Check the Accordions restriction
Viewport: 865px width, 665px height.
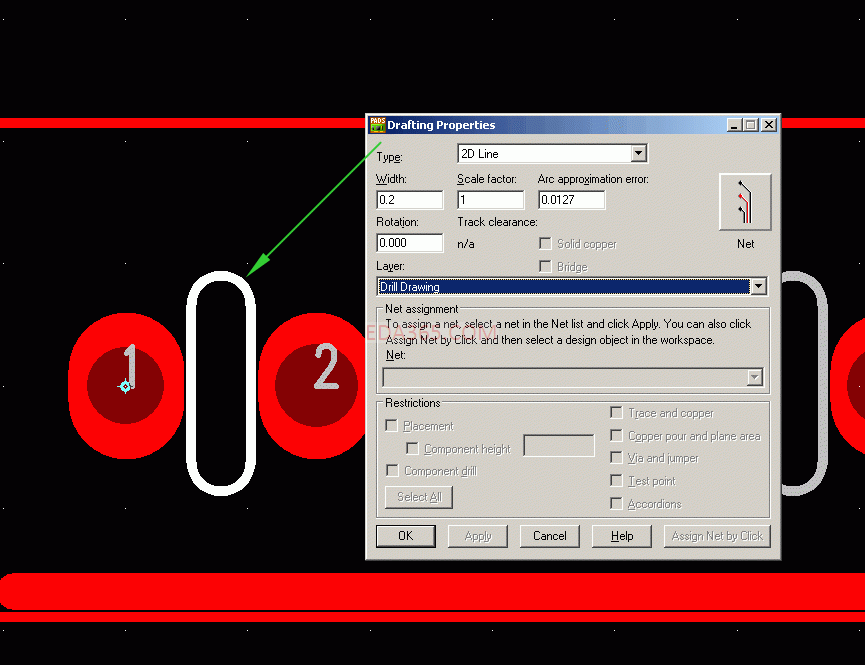coord(616,503)
